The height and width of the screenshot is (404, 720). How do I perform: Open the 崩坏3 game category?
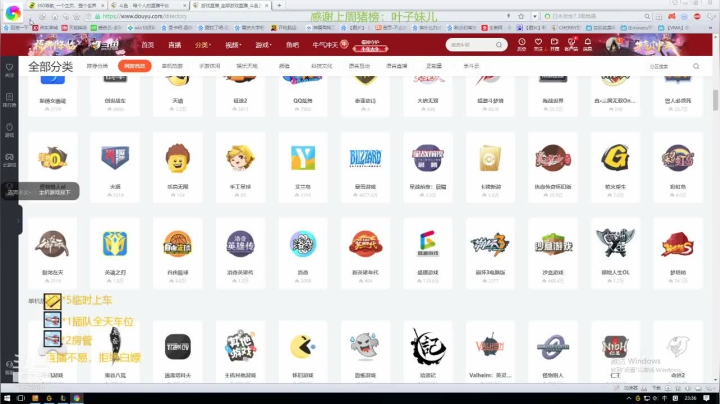pos(490,253)
